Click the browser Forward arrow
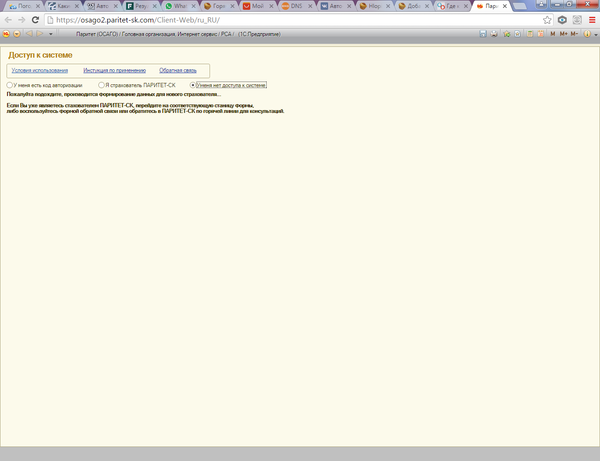This screenshot has width=600, height=461. (21, 20)
